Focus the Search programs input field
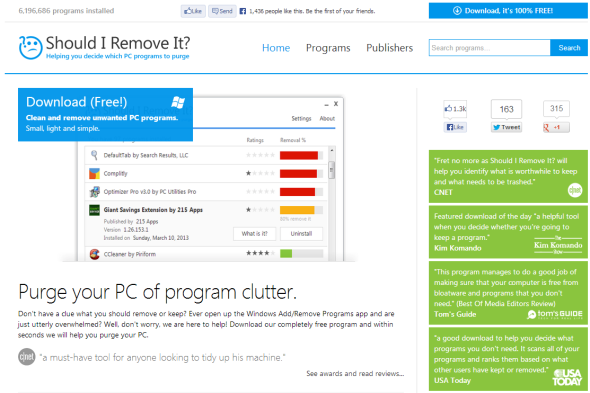 click(490, 48)
